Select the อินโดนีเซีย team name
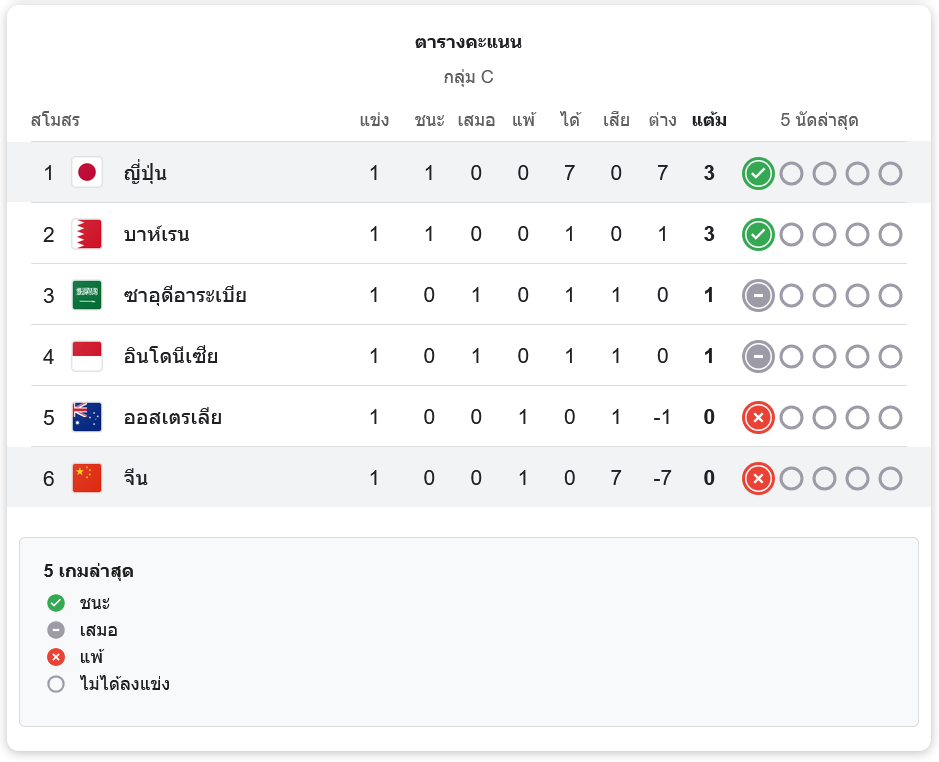This screenshot has width=939, height=762. coord(171,356)
